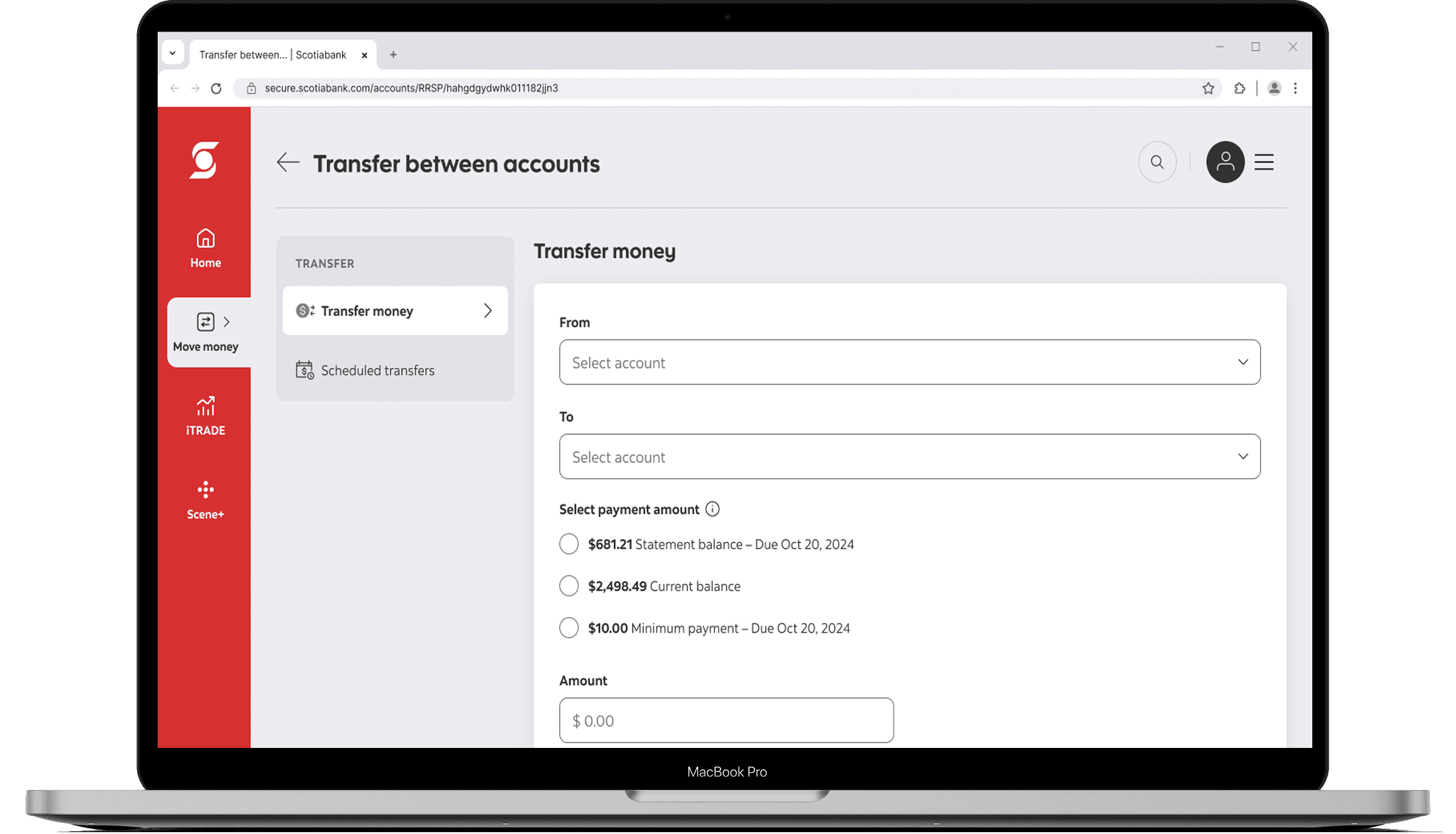
Task: Expand Move money sidebar section
Action: [206, 332]
